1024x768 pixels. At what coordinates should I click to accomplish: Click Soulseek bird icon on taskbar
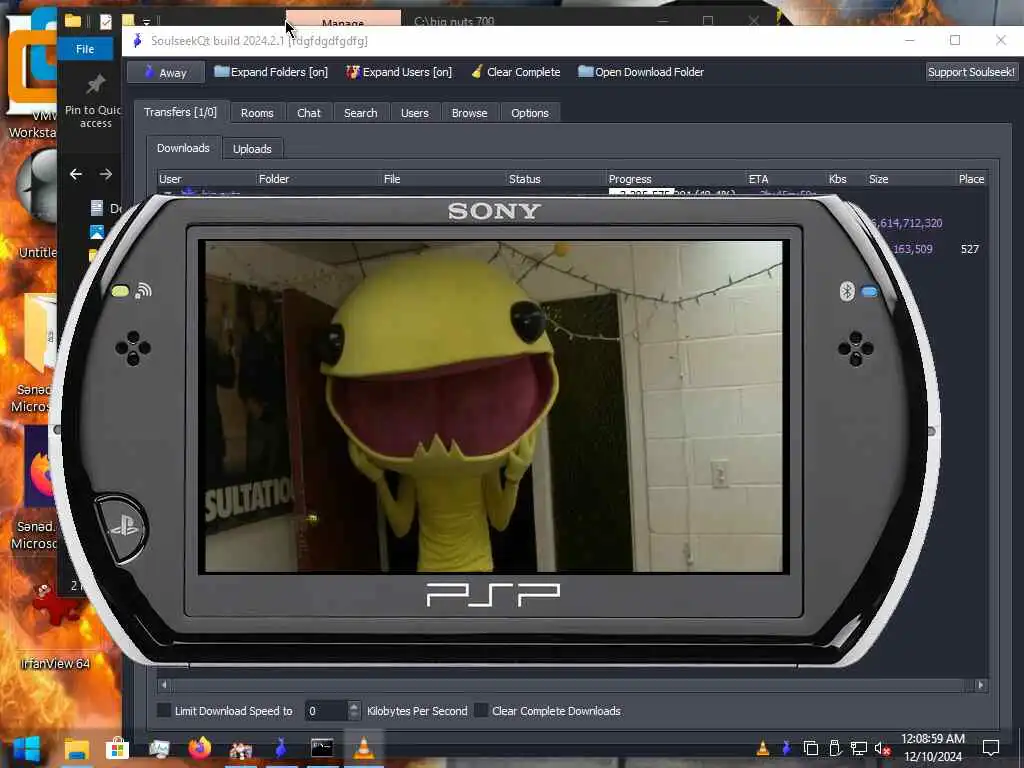tap(281, 748)
